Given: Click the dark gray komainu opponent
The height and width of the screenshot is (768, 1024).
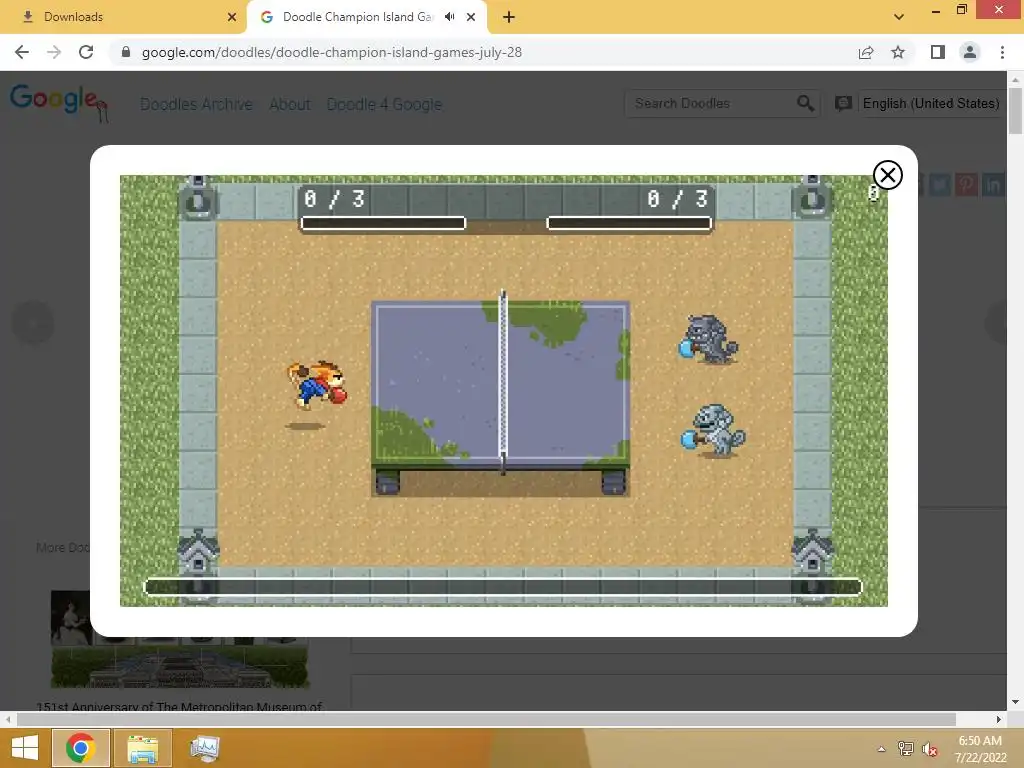Looking at the screenshot, I should click(709, 339).
